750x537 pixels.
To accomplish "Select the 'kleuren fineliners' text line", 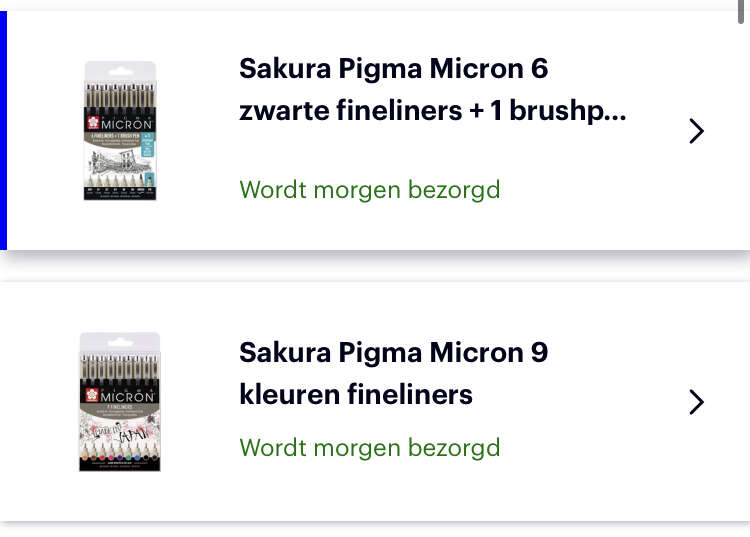I will [x=356, y=395].
